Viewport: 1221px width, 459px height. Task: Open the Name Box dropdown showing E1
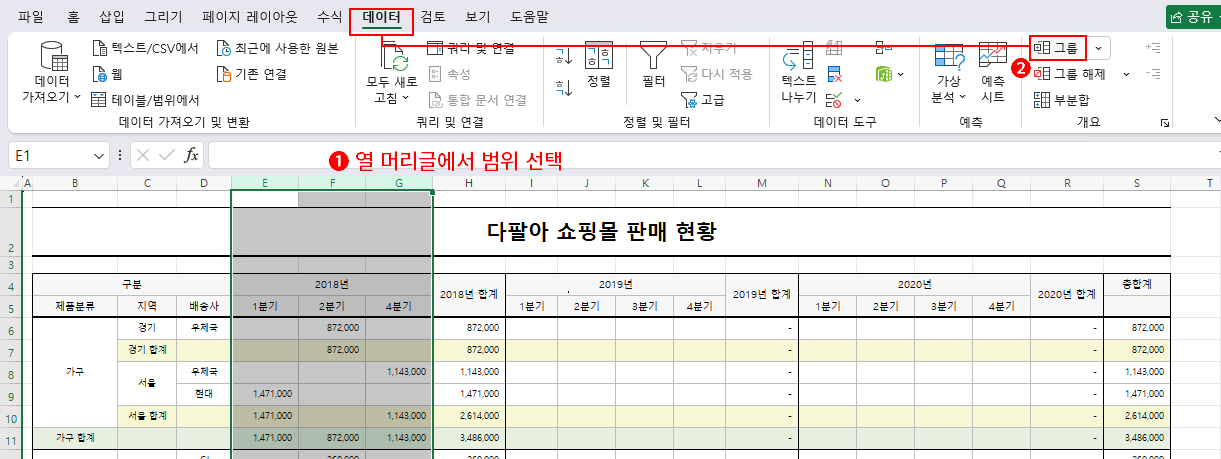99,156
